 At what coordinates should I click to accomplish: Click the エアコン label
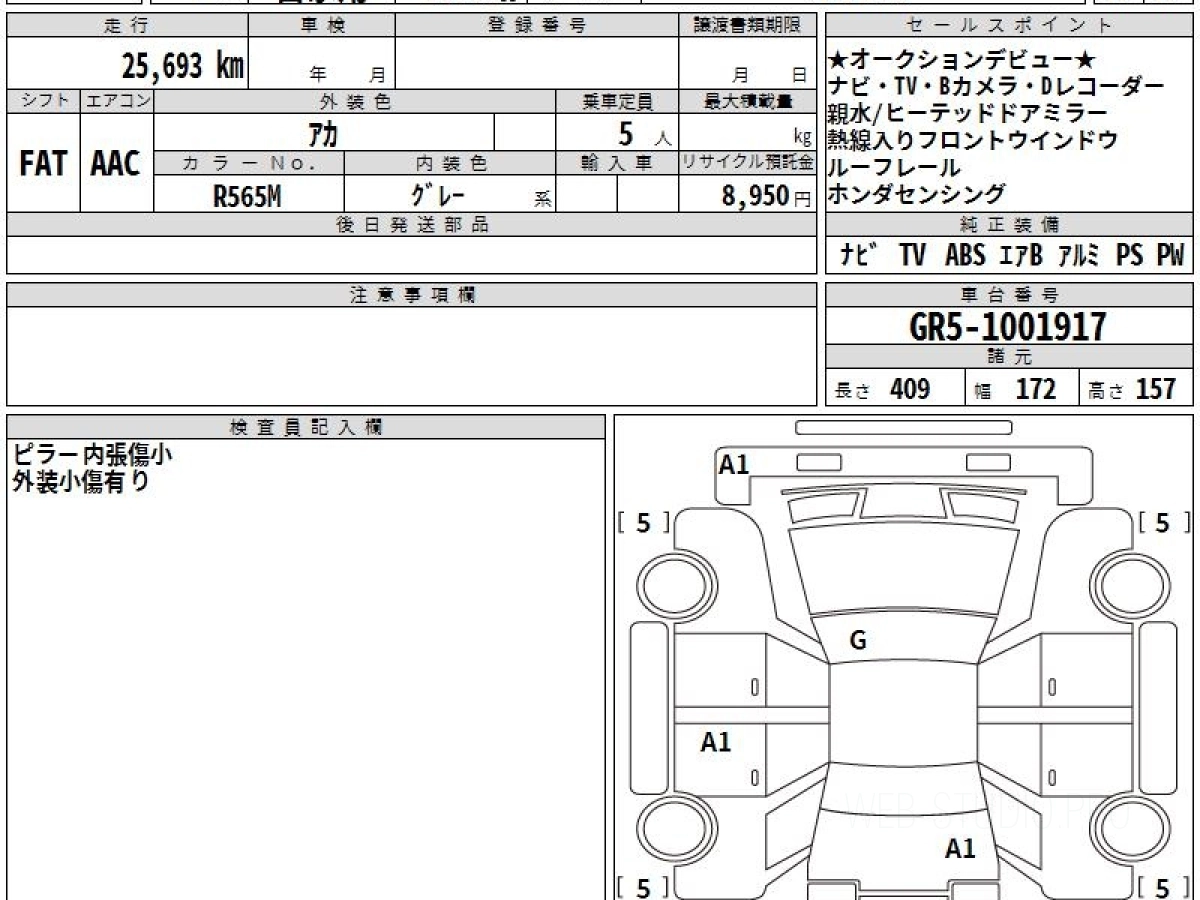pyautogui.click(x=117, y=101)
